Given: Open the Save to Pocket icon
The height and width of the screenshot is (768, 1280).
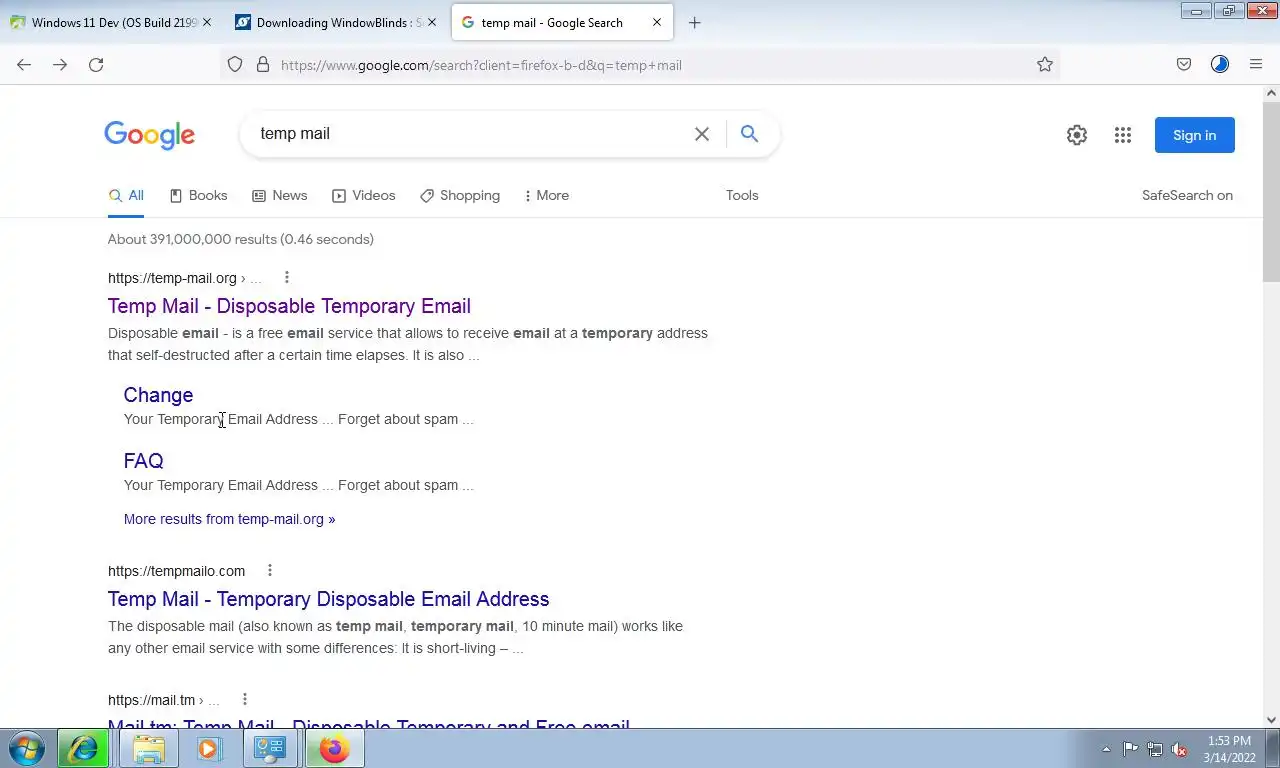Looking at the screenshot, I should pyautogui.click(x=1184, y=65).
